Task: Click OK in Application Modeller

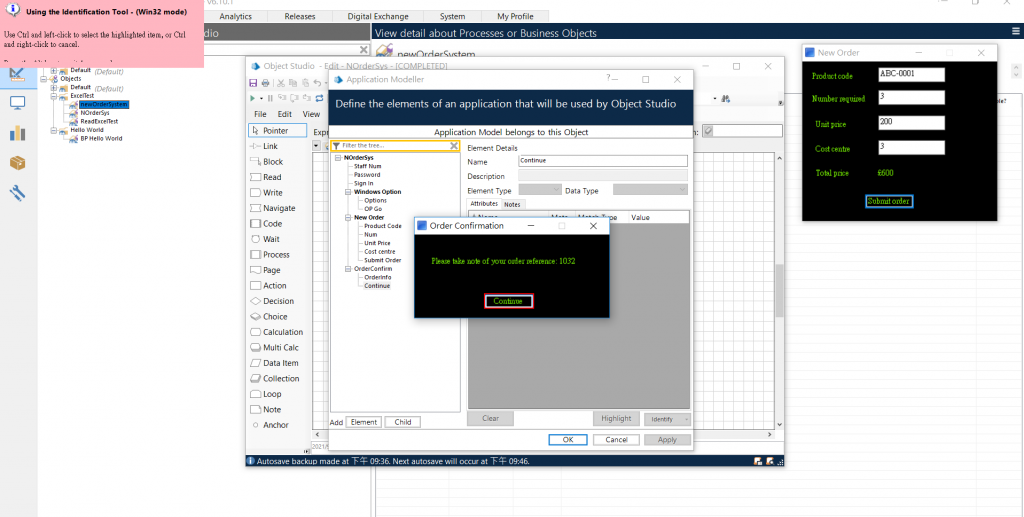Action: click(568, 439)
